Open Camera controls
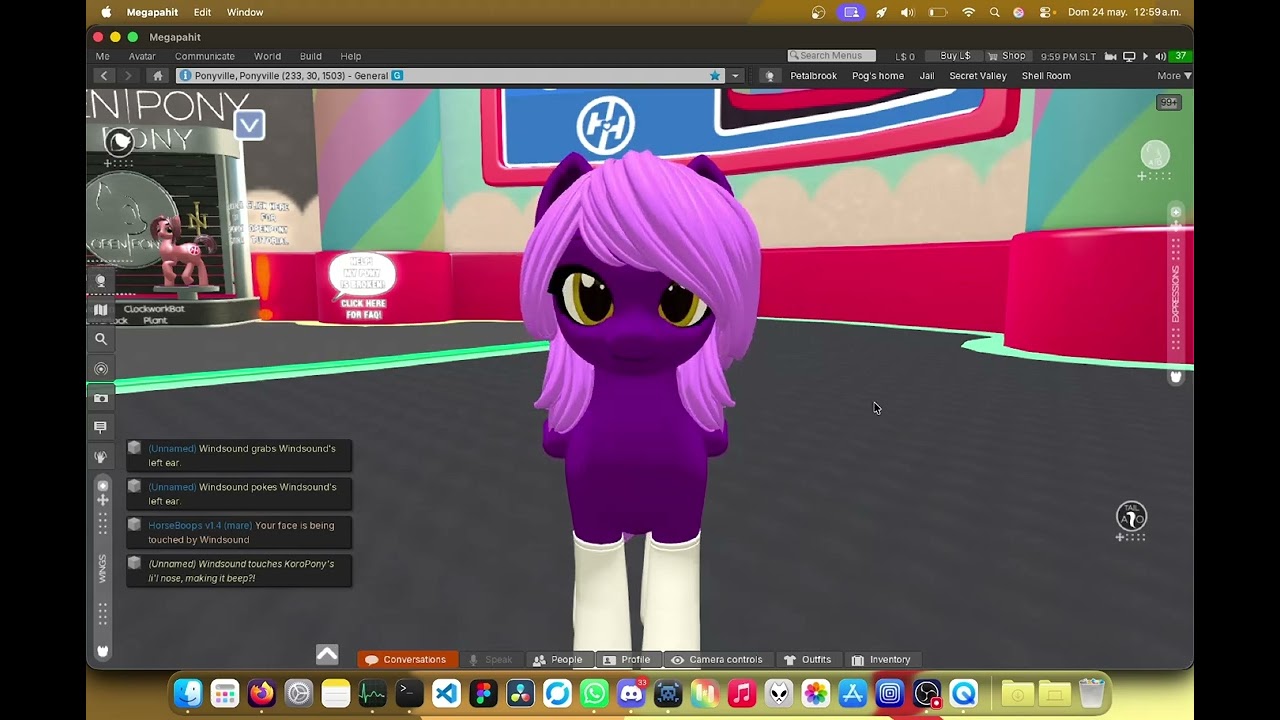 click(x=717, y=660)
